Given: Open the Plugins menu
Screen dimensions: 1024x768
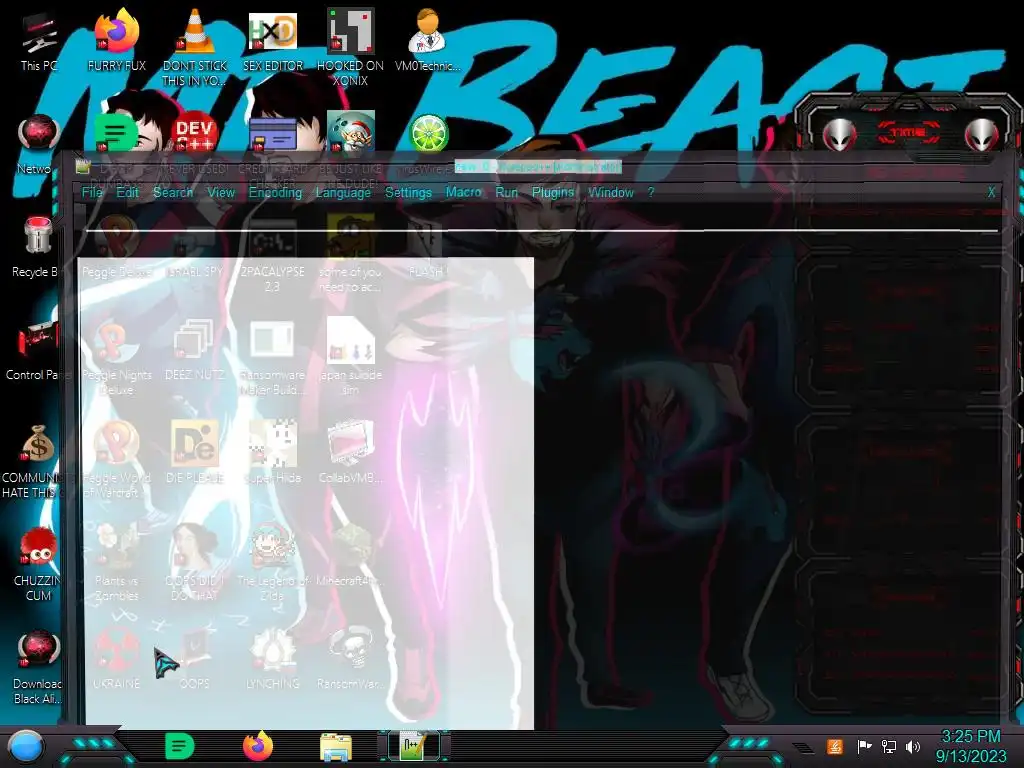Looking at the screenshot, I should point(552,192).
